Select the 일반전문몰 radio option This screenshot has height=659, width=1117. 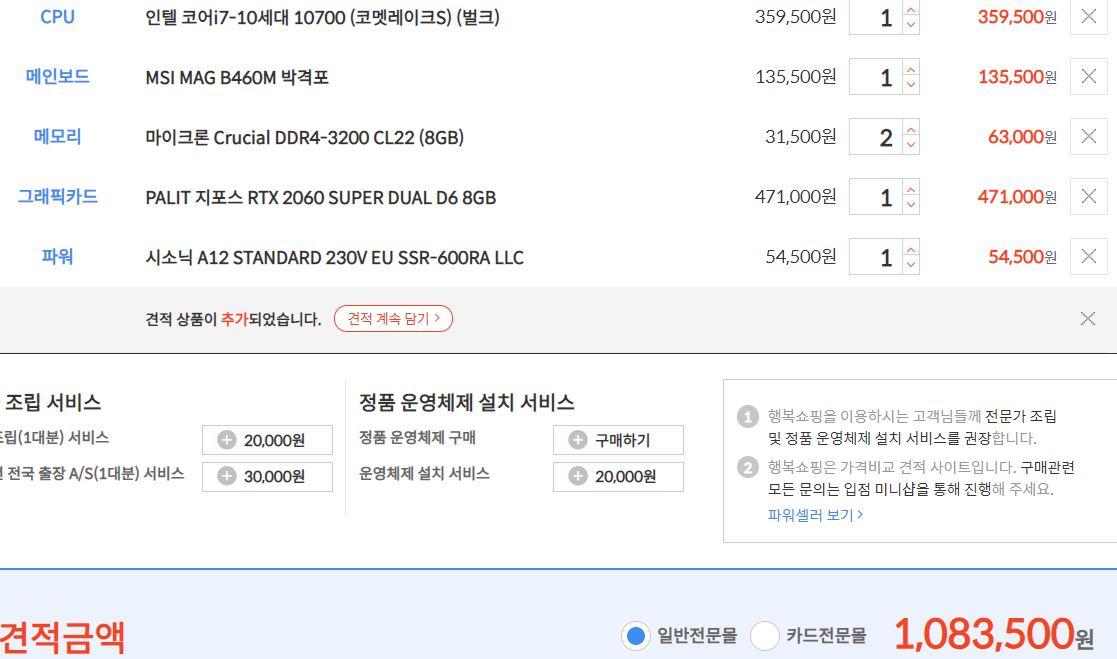pos(635,635)
